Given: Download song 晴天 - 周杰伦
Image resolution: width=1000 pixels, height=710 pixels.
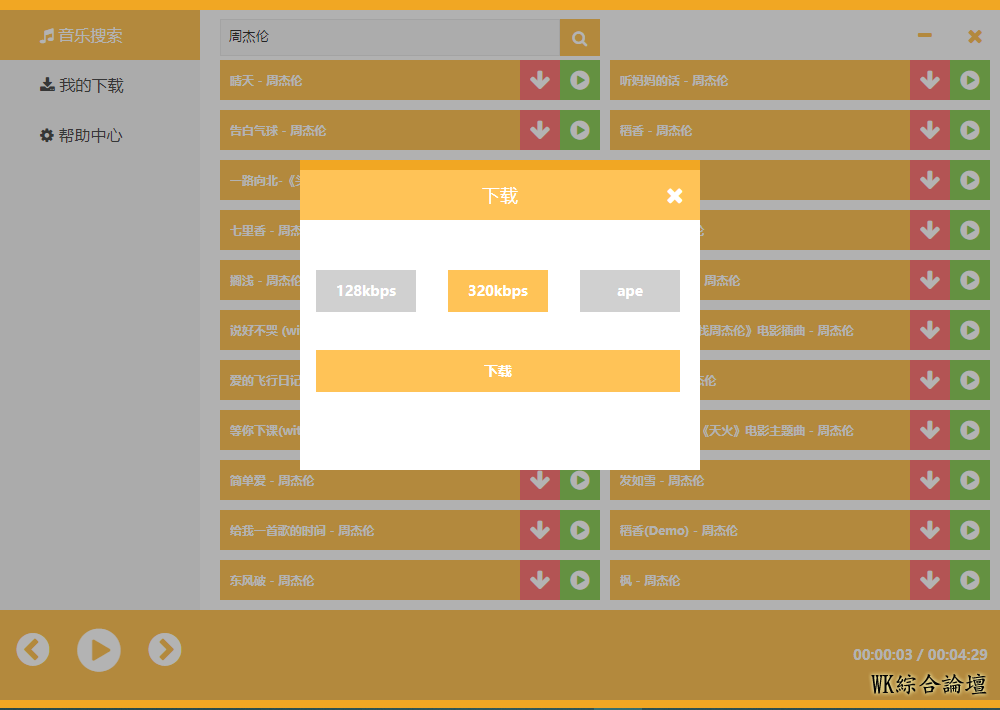Looking at the screenshot, I should tap(540, 80).
